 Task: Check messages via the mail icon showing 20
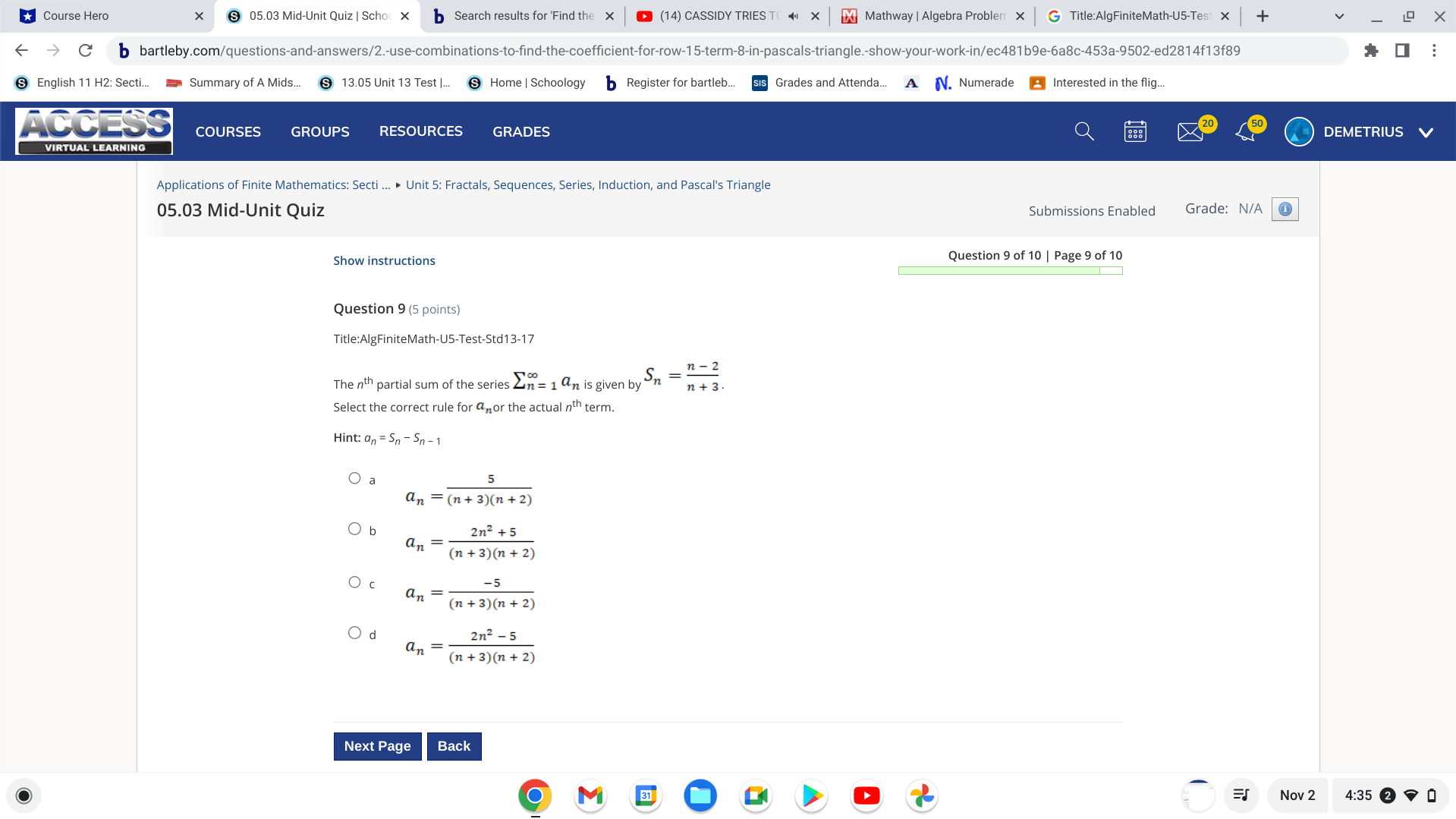coord(1190,131)
